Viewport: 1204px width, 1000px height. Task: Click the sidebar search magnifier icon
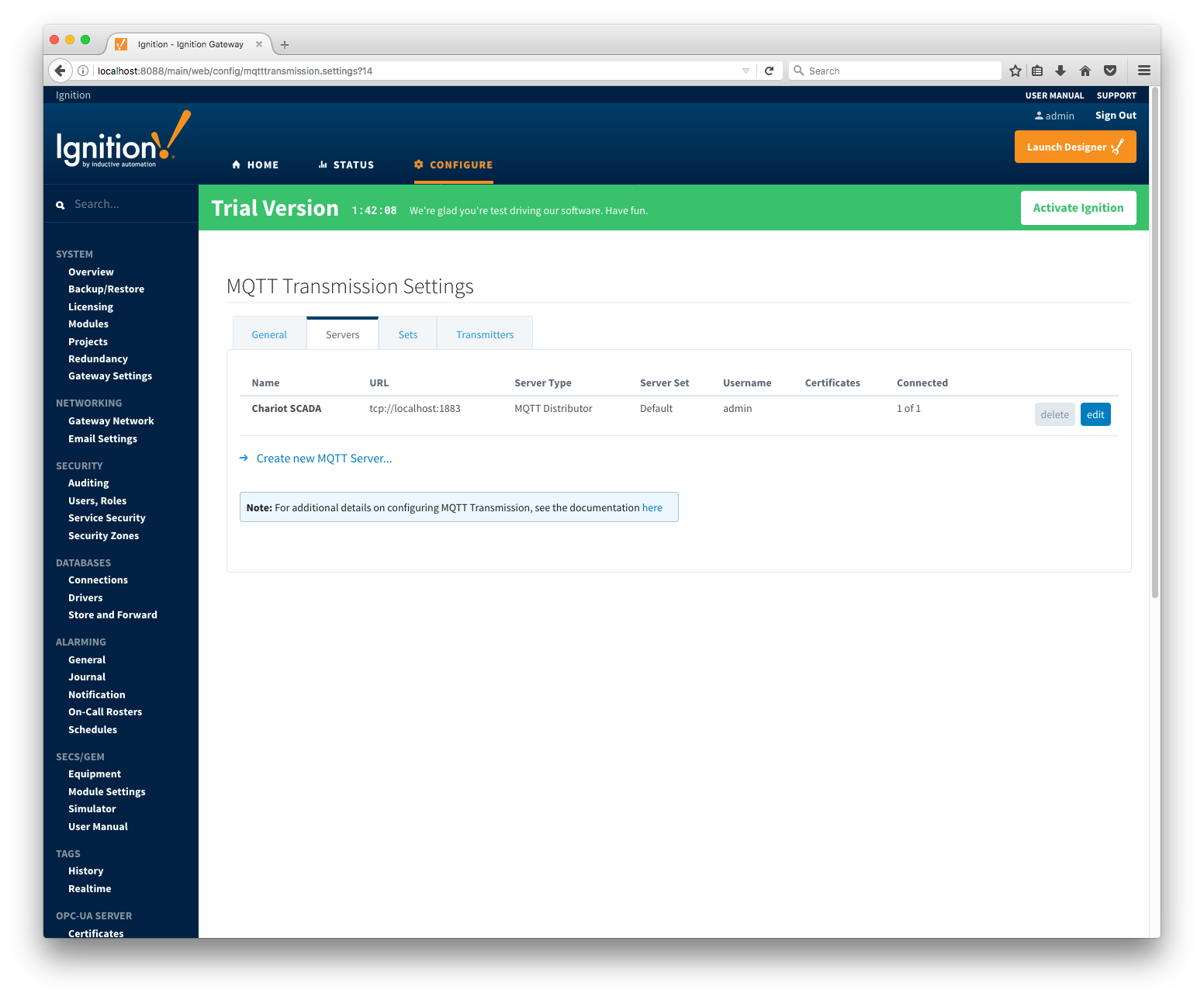coord(61,205)
